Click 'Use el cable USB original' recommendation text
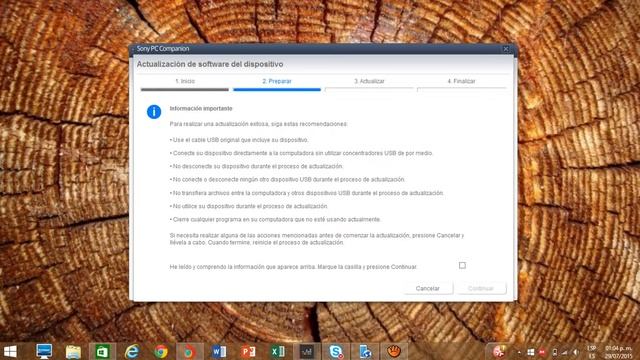This screenshot has width=640, height=360. 240,140
